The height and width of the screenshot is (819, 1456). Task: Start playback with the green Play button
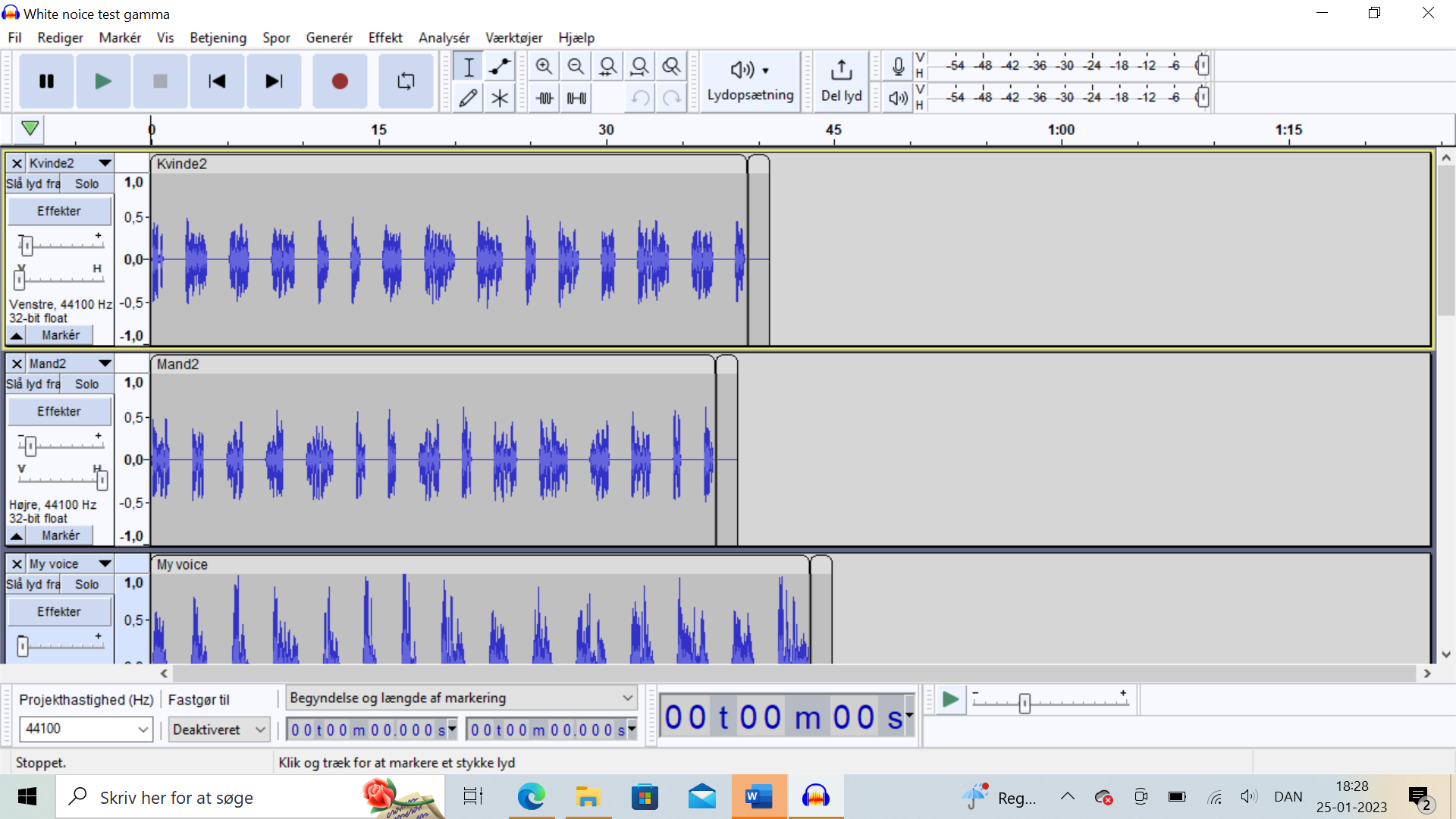103,81
